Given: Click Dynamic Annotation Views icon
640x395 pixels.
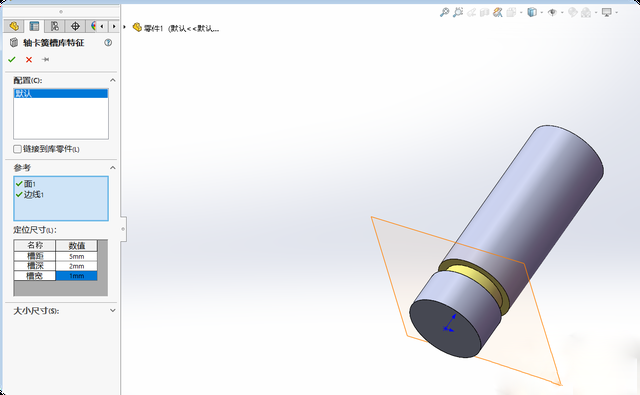Looking at the screenshot, I should (x=498, y=13).
